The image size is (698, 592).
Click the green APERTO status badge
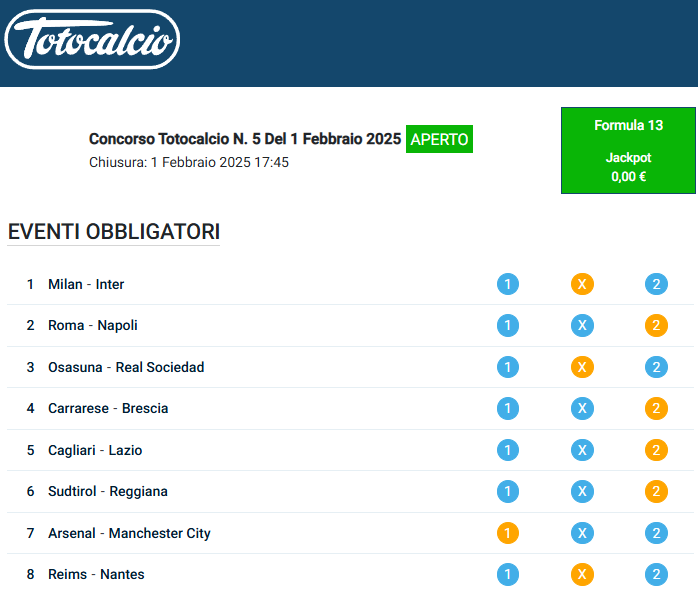click(439, 139)
